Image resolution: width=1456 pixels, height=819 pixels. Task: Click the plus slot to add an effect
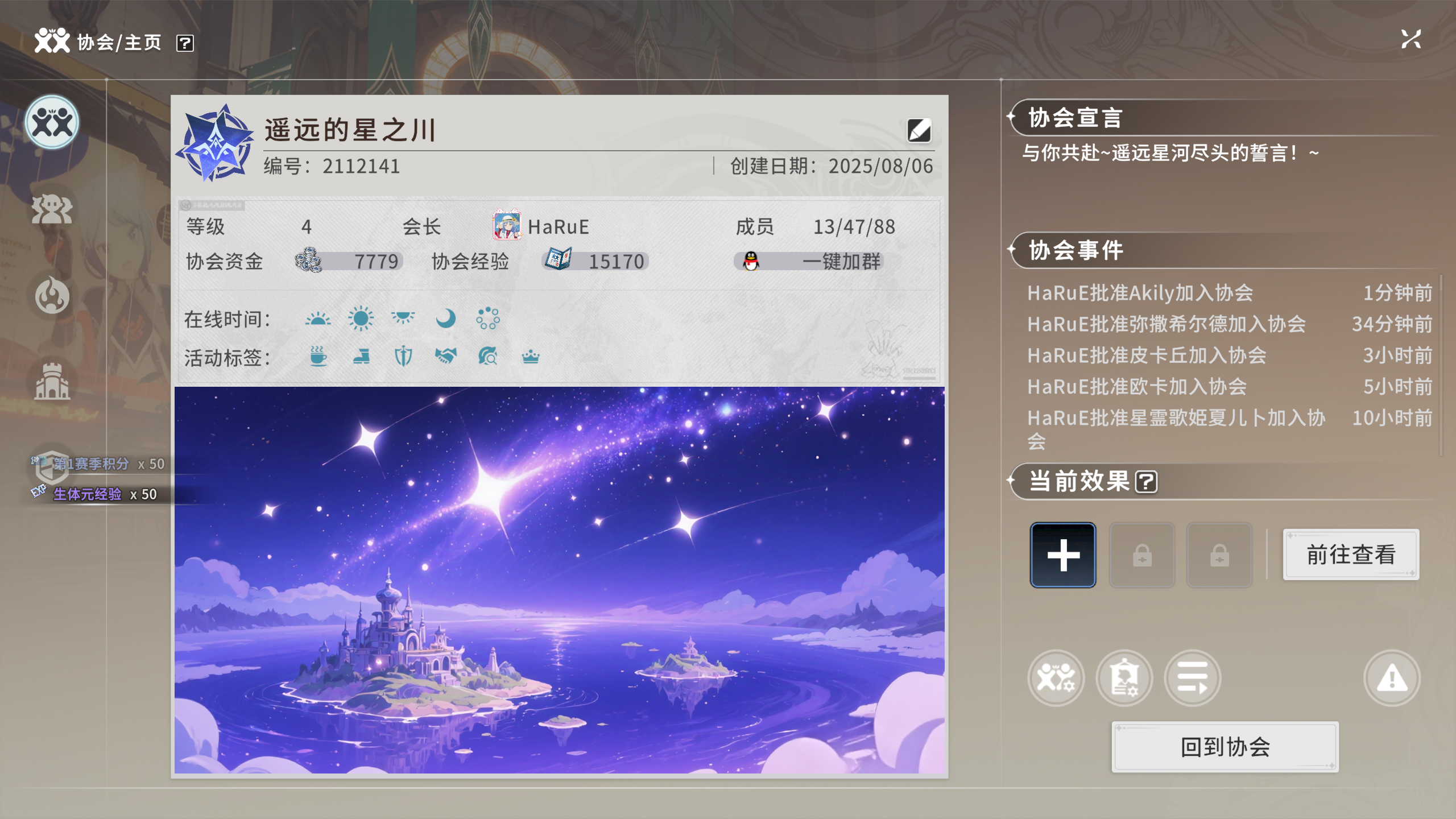[x=1062, y=555]
